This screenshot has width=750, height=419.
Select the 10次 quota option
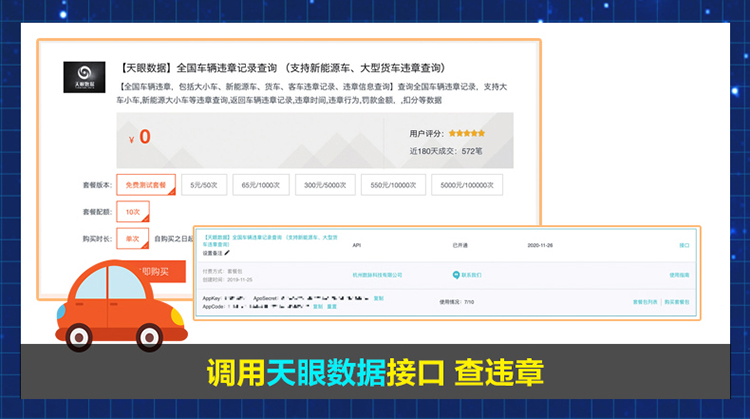[x=133, y=211]
